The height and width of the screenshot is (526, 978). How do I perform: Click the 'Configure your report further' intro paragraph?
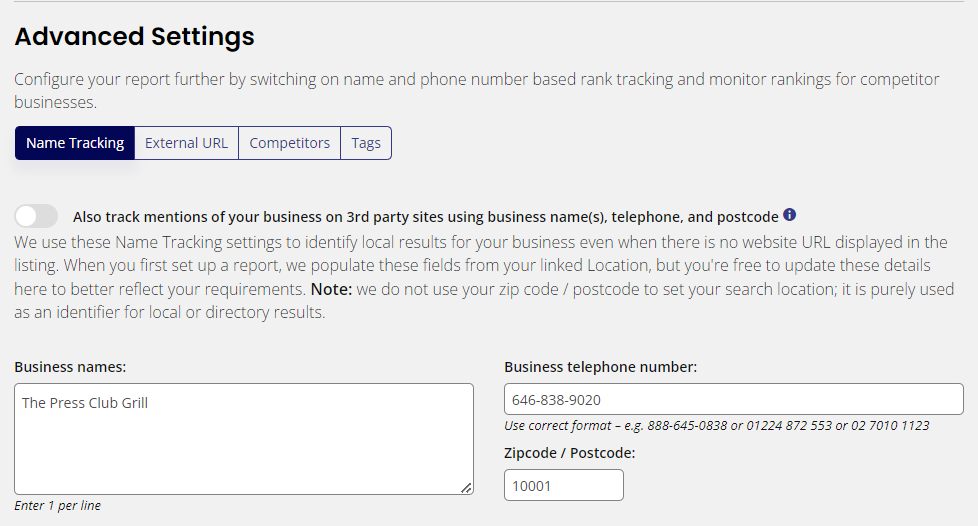coord(477,90)
